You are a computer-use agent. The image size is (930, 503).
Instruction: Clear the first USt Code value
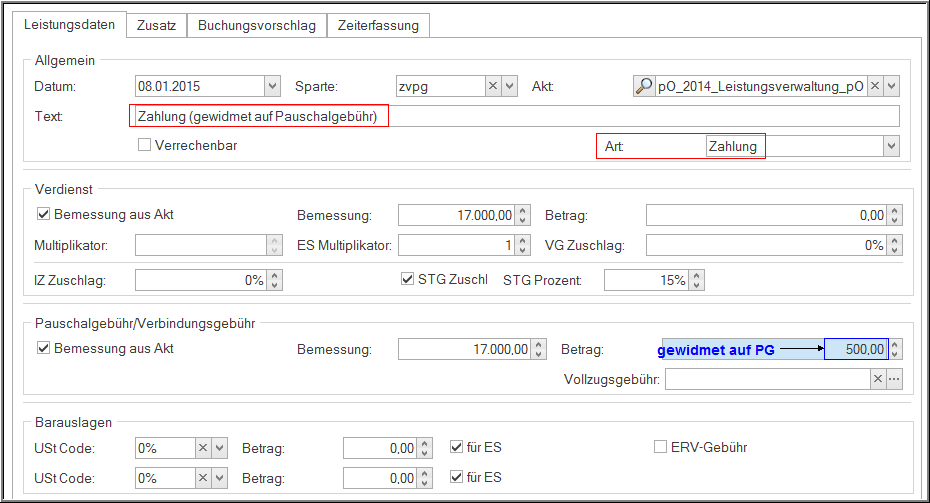(203, 449)
